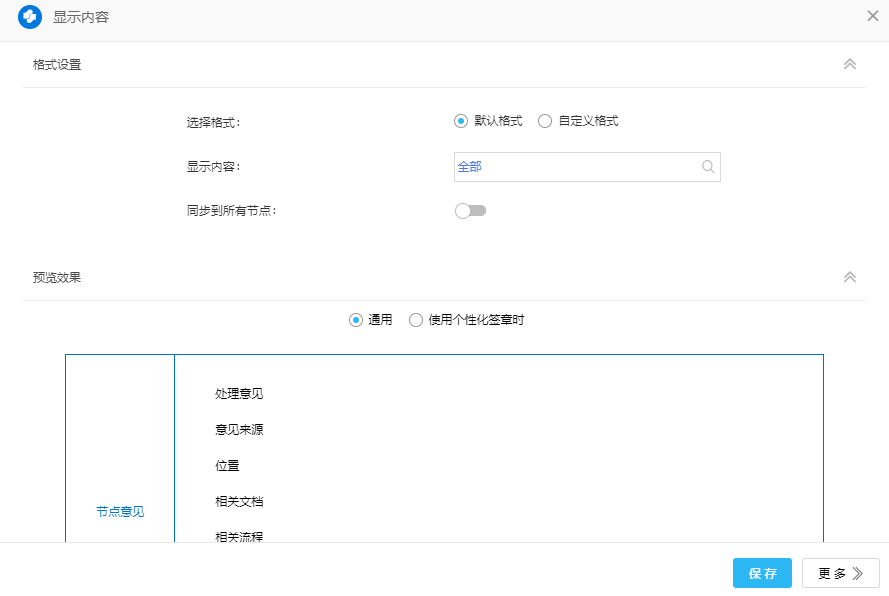Select the 通用 preview radio button
The height and width of the screenshot is (596, 889).
[x=356, y=320]
